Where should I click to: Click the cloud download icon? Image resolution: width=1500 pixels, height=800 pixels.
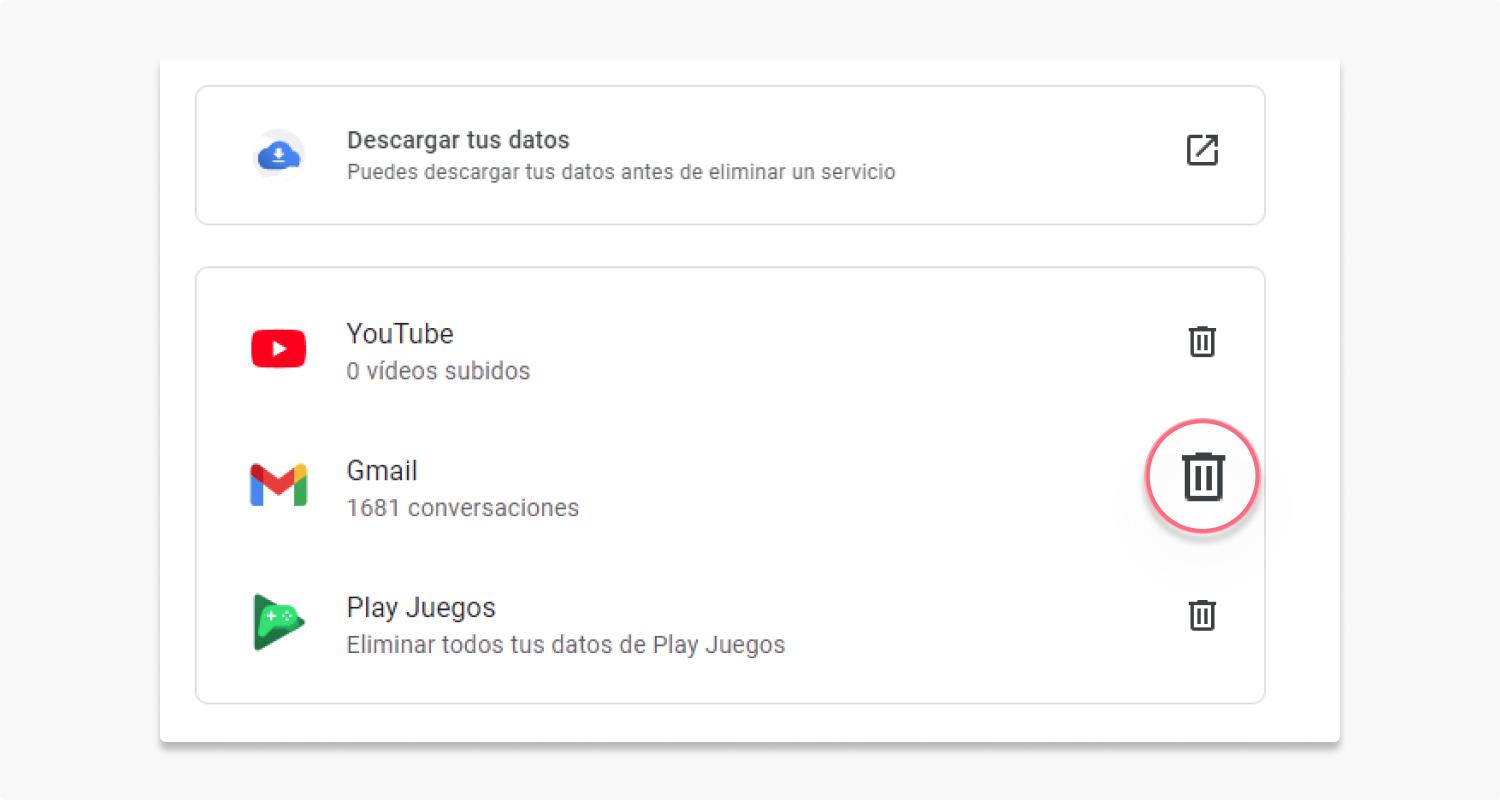pos(278,154)
